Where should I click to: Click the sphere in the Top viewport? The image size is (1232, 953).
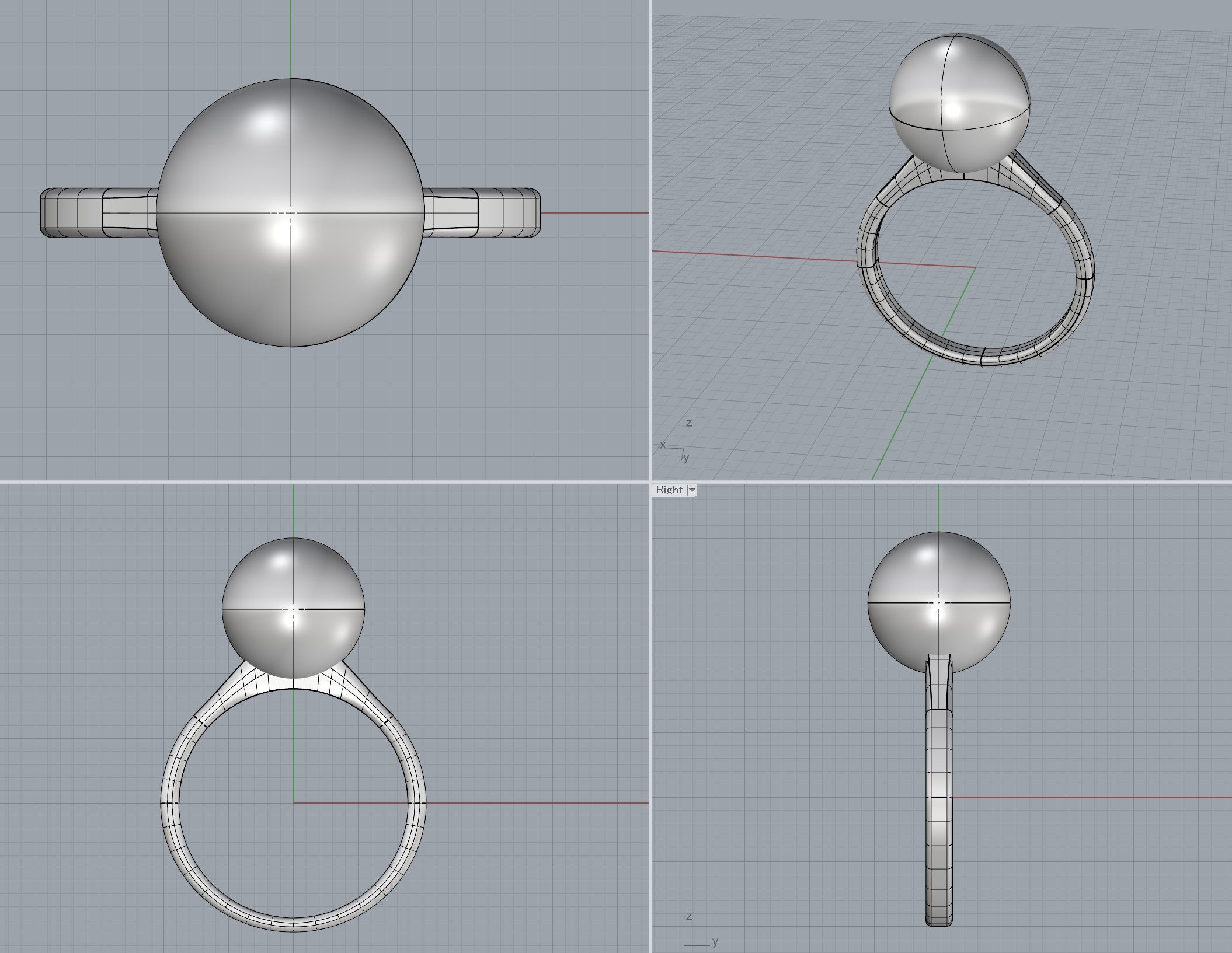pos(290,212)
